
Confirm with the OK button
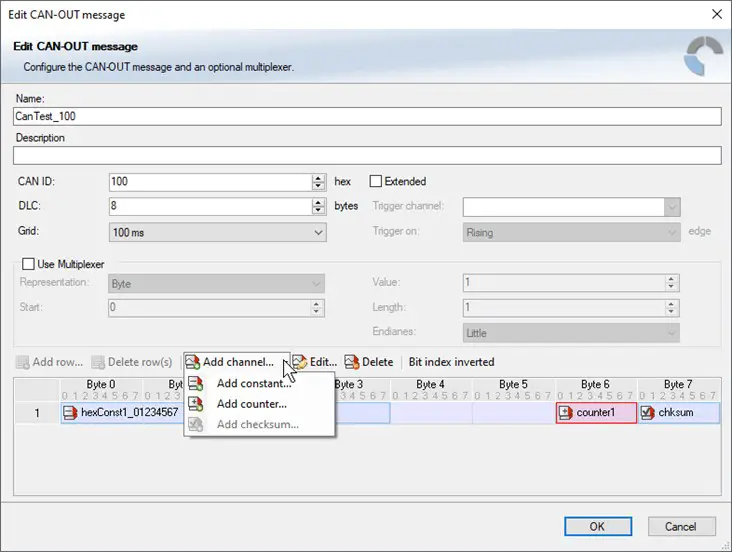598,526
